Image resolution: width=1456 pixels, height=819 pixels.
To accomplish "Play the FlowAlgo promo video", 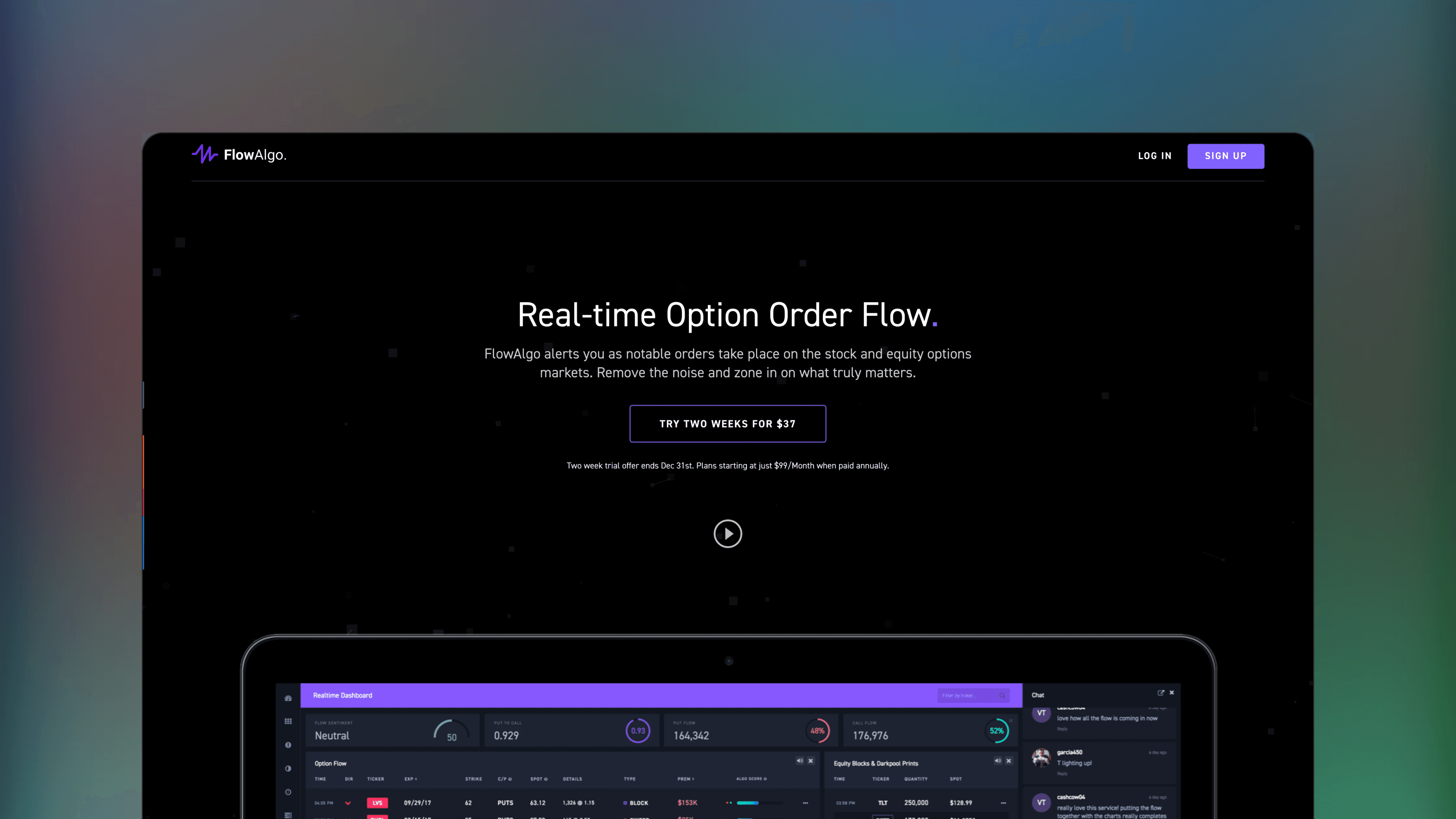I will click(727, 533).
